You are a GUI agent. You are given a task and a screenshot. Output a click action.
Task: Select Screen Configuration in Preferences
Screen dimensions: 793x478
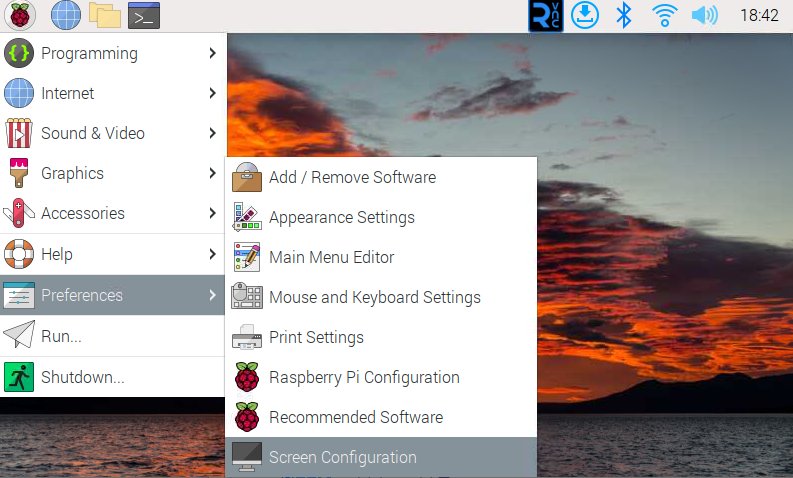coord(342,457)
